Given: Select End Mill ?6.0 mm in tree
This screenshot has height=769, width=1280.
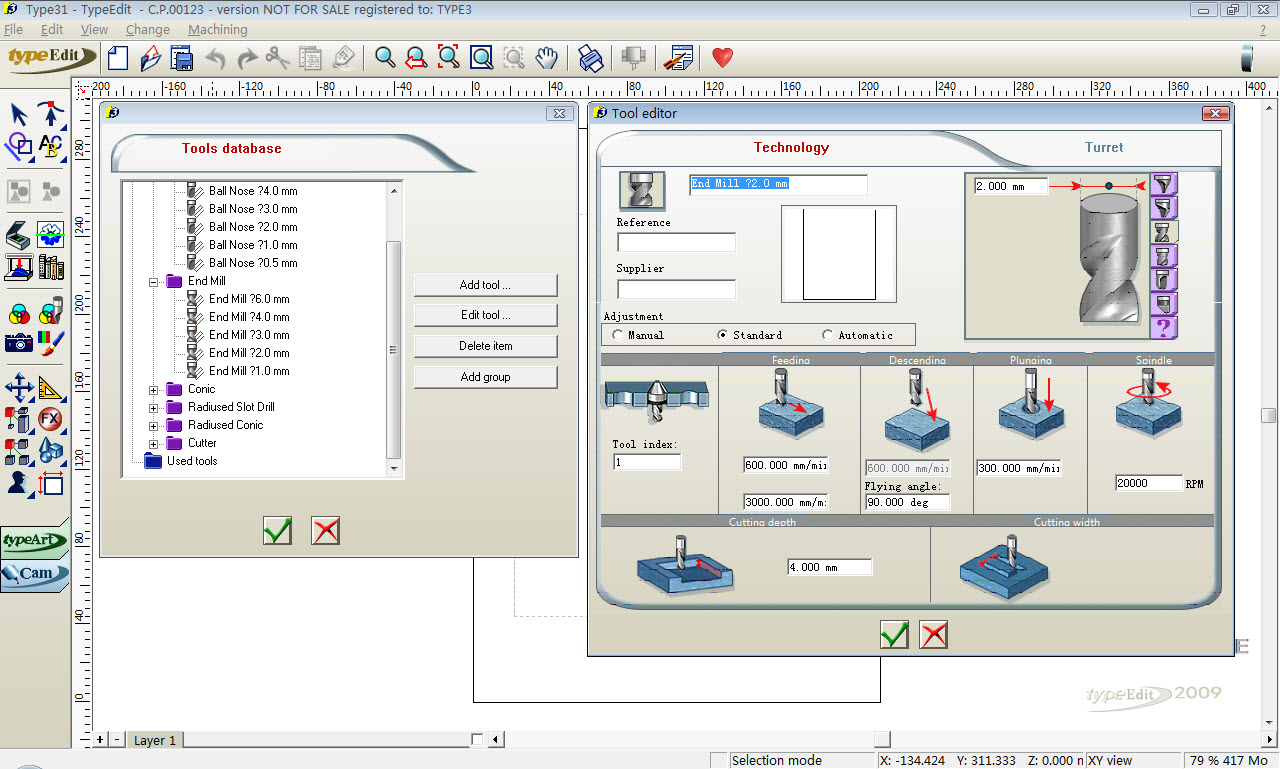Looking at the screenshot, I should 249,299.
